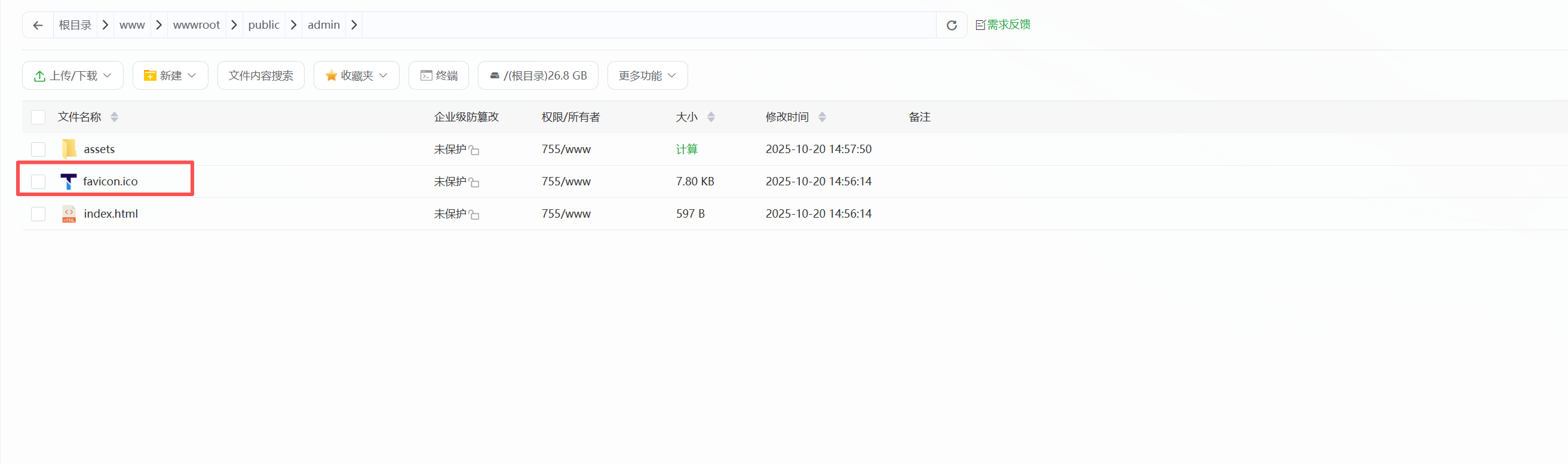The width and height of the screenshot is (1568, 464).
Task: Open the 新建 dropdown menu
Action: pos(170,75)
